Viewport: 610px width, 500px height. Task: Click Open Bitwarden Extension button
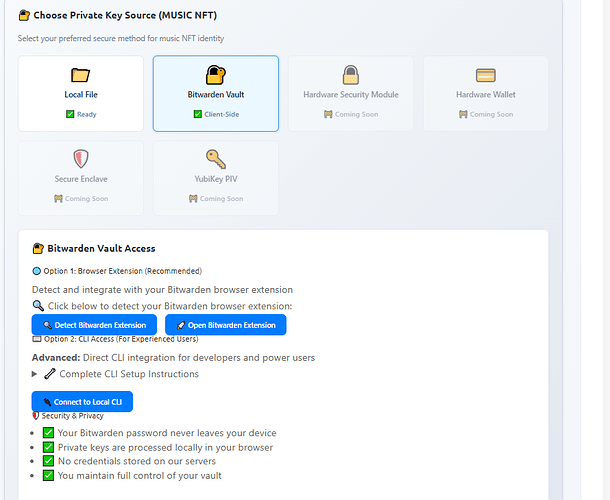pos(226,325)
